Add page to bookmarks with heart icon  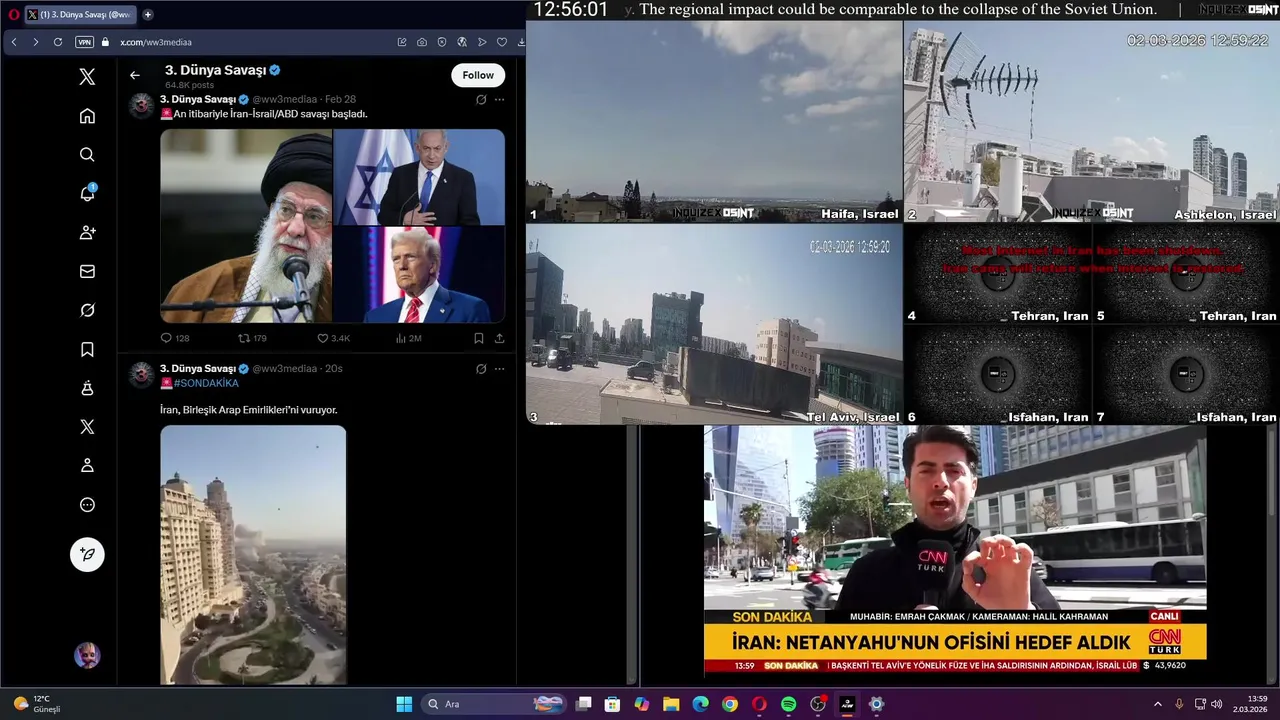pos(502,42)
